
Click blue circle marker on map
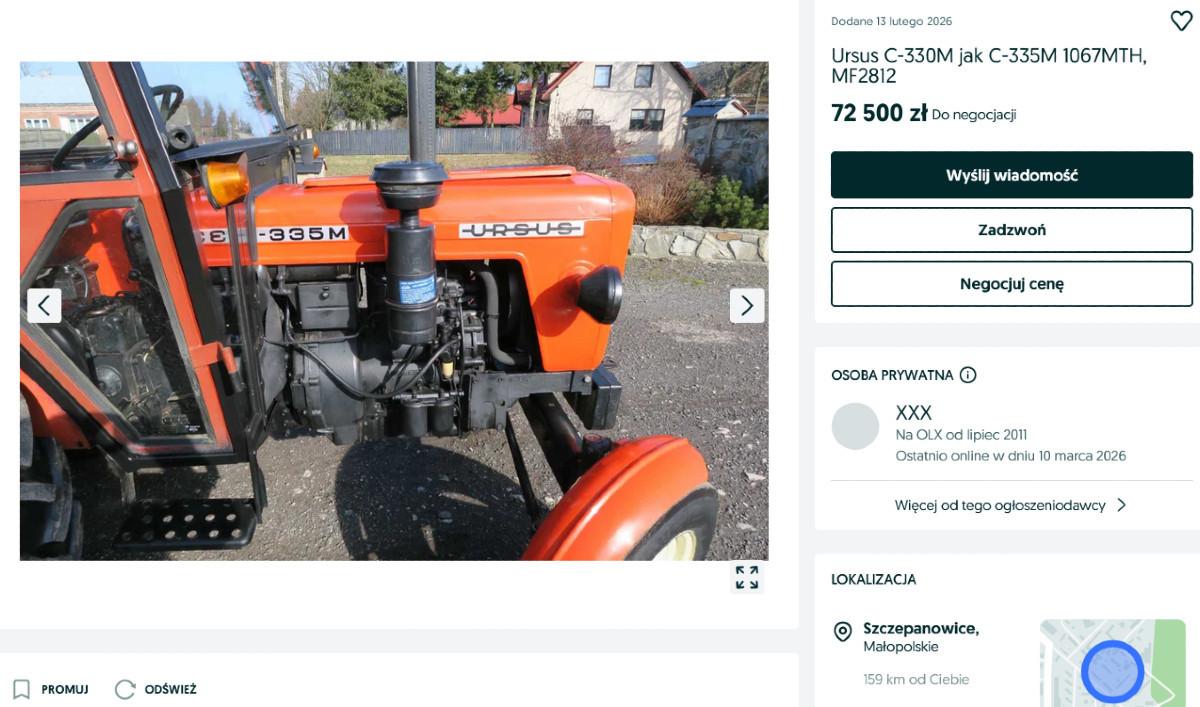click(1112, 671)
